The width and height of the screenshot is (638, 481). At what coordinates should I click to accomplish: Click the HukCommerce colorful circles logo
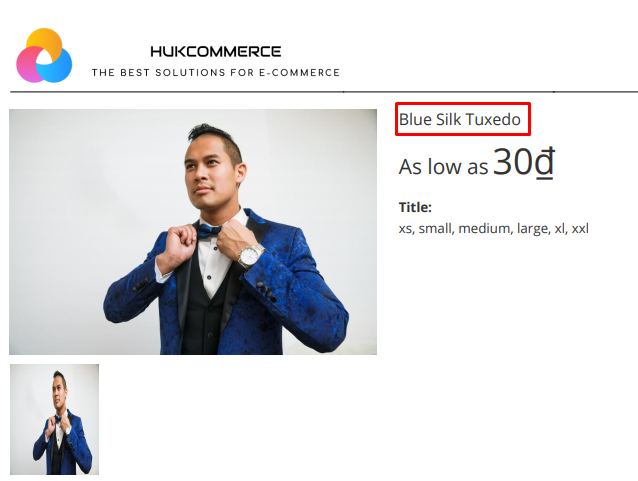[x=44, y=55]
